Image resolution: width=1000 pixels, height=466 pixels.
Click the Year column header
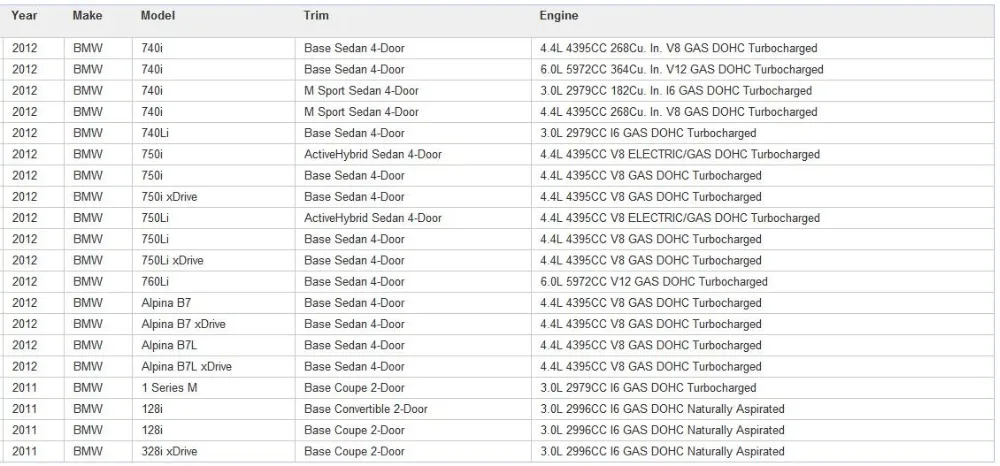pyautogui.click(x=24, y=15)
